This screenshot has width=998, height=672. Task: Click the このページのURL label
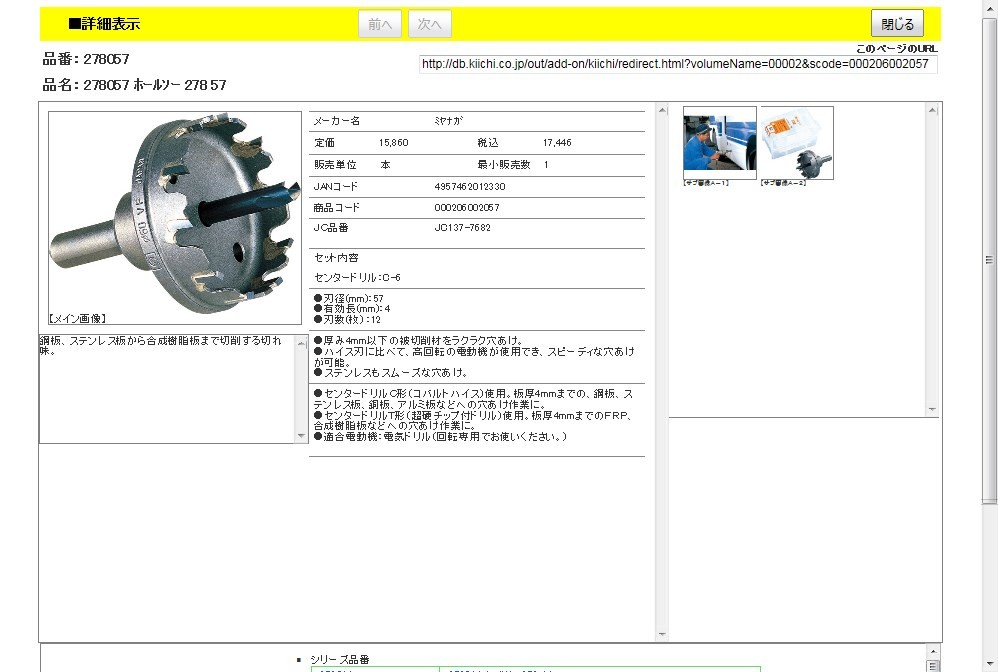point(896,48)
